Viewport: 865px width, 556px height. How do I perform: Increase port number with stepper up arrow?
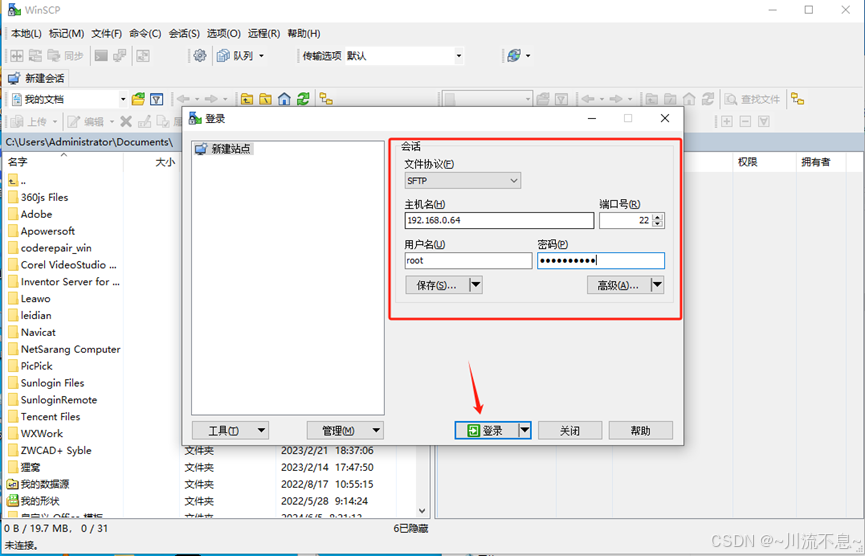(x=658, y=217)
